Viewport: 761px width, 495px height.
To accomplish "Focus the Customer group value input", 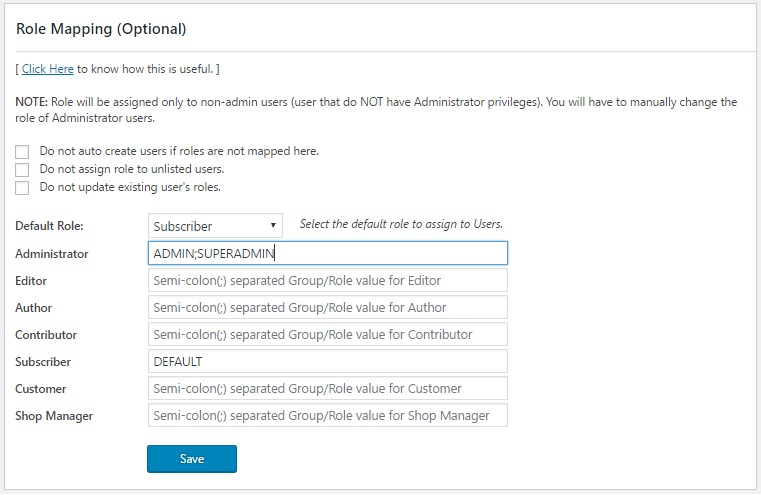I will click(x=328, y=388).
